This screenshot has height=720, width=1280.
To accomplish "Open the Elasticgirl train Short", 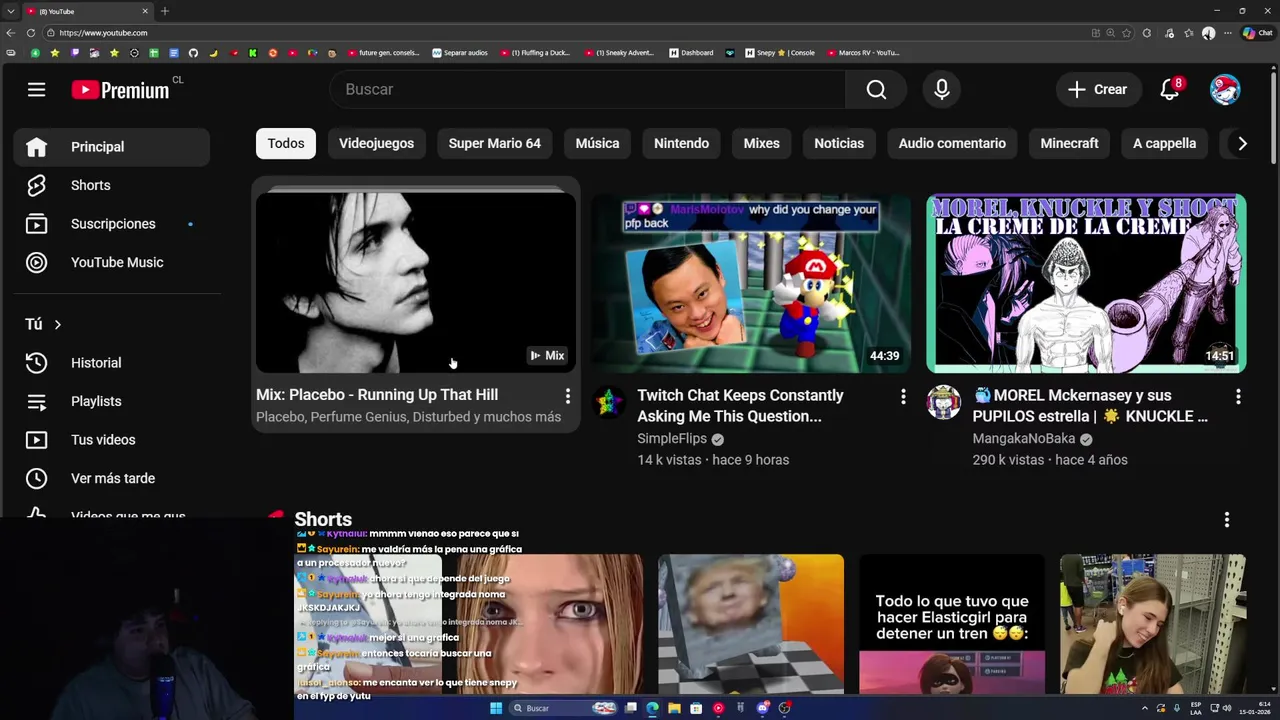I will click(952, 624).
